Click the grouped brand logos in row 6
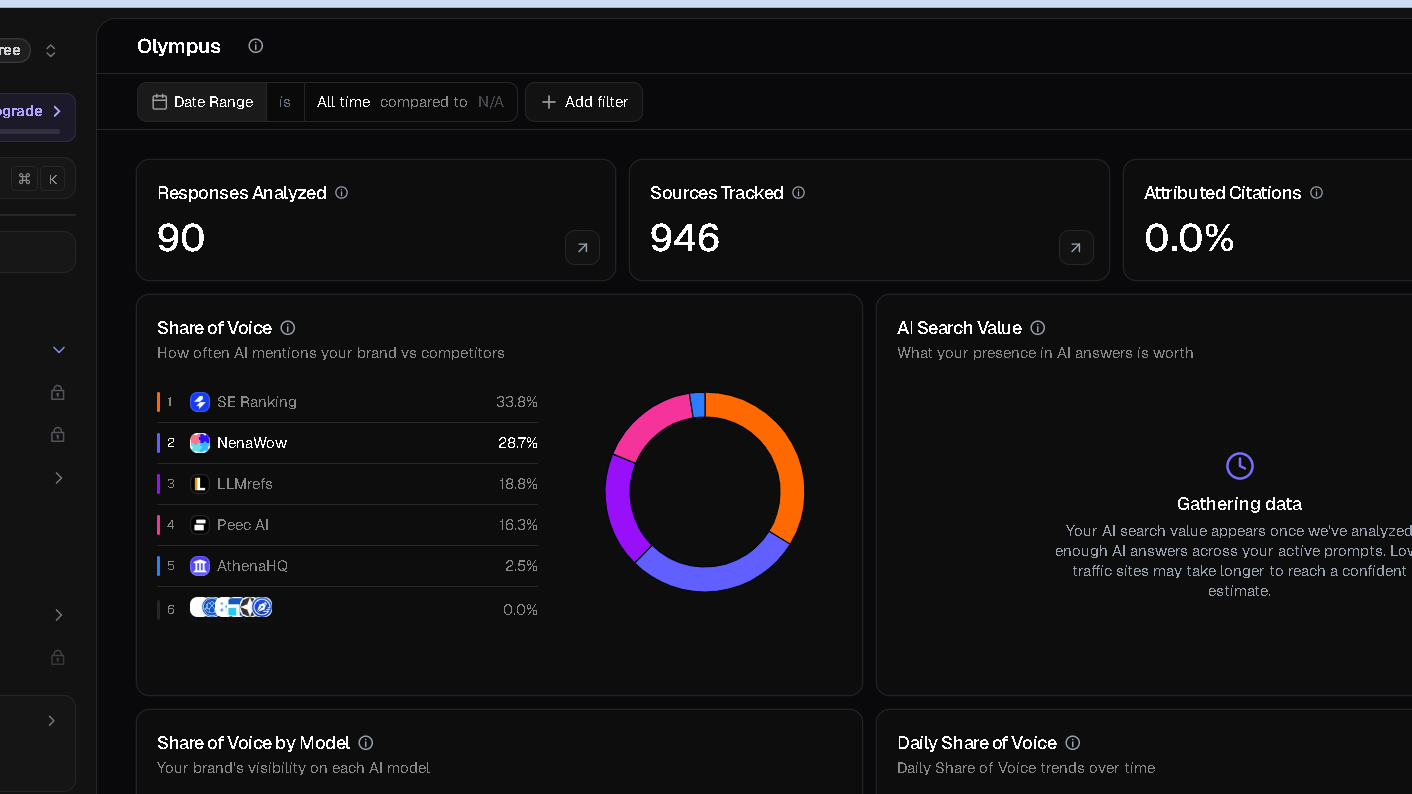 pos(231,607)
